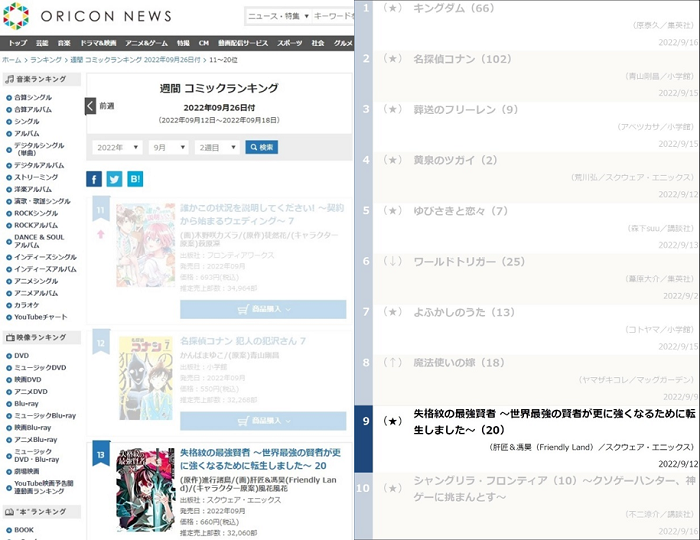Viewport: 700px width, 540px height.
Task: Open 合算シングル ranking in sidebar
Action: tap(33, 97)
